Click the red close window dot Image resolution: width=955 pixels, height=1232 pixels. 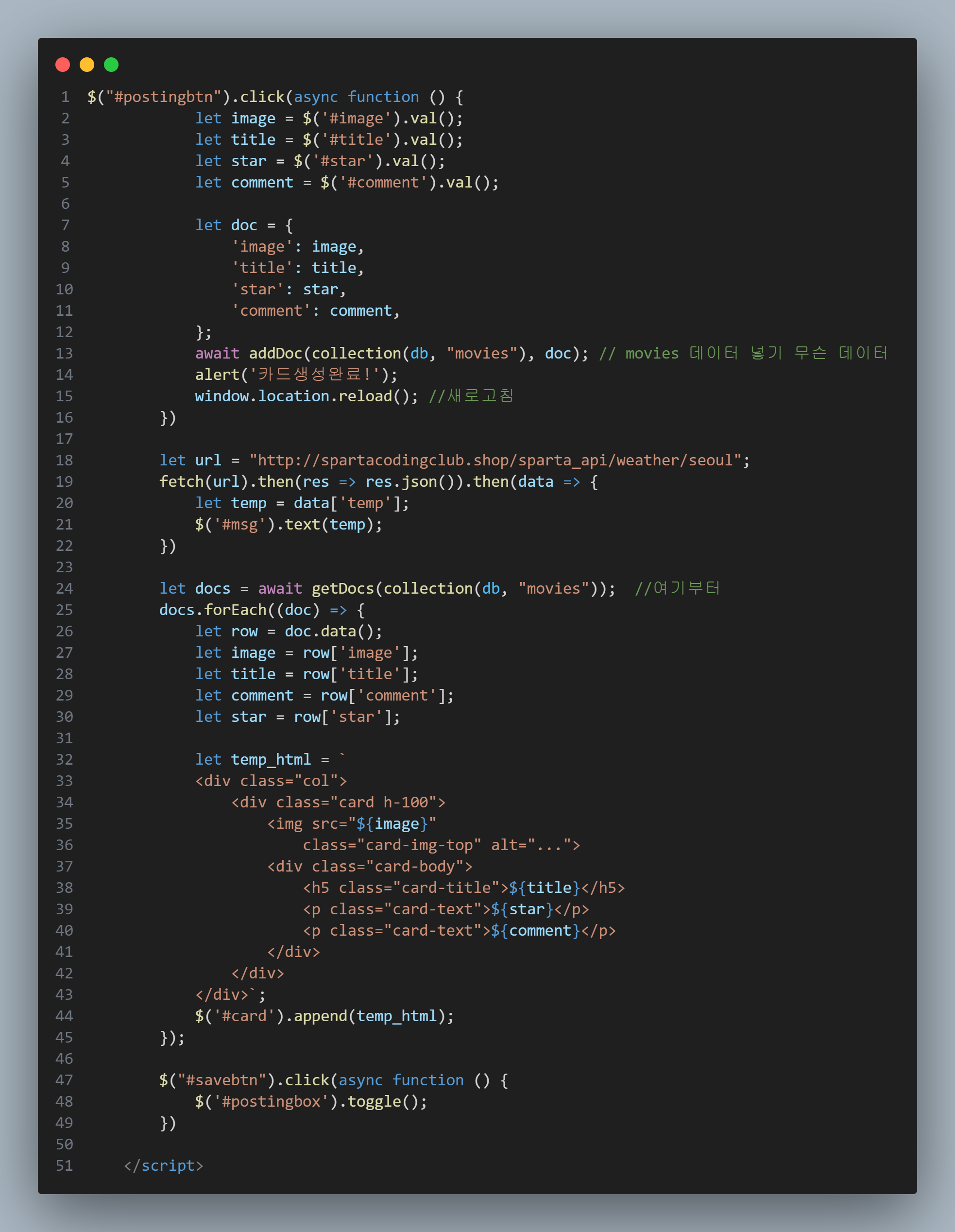point(63,65)
